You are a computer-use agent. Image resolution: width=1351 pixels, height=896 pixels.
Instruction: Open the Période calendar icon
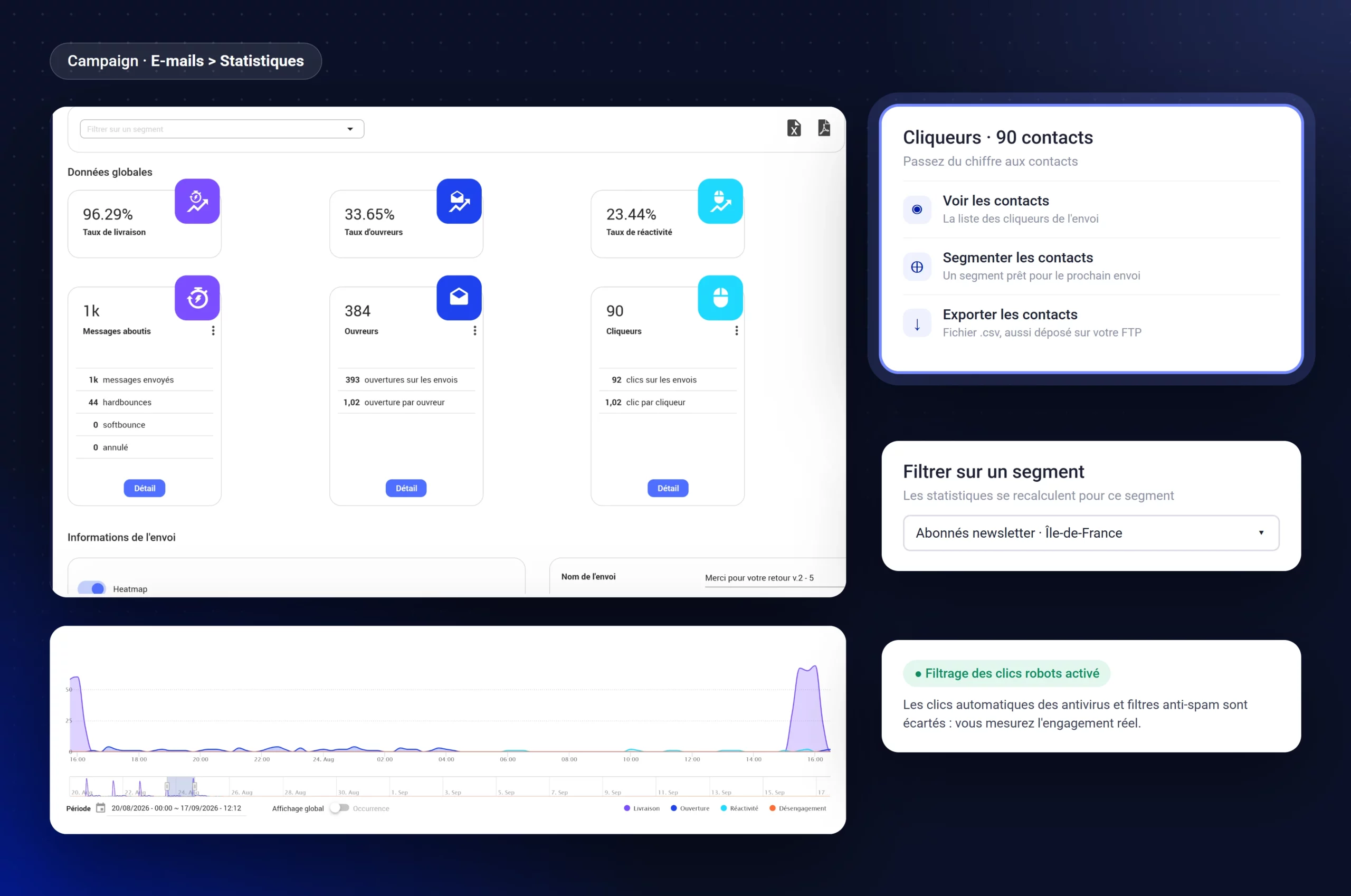point(101,808)
